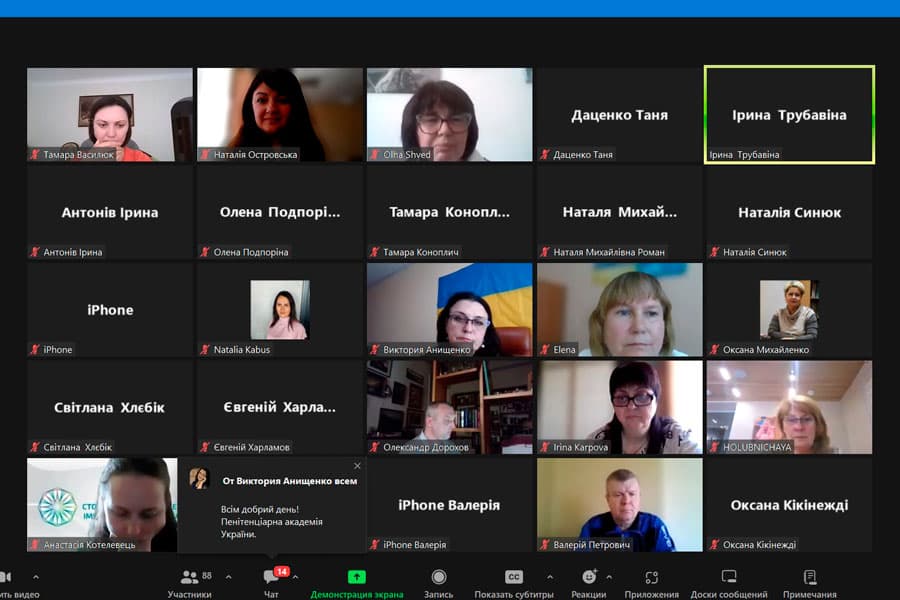The height and width of the screenshot is (600, 900).
Task: Select Антонів Ірина participant tile
Action: [x=110, y=212]
